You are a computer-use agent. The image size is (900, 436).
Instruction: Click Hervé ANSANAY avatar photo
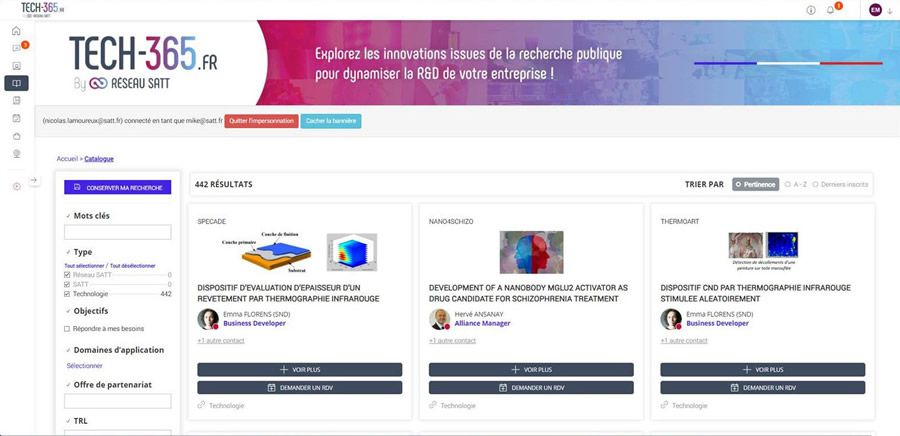point(439,319)
